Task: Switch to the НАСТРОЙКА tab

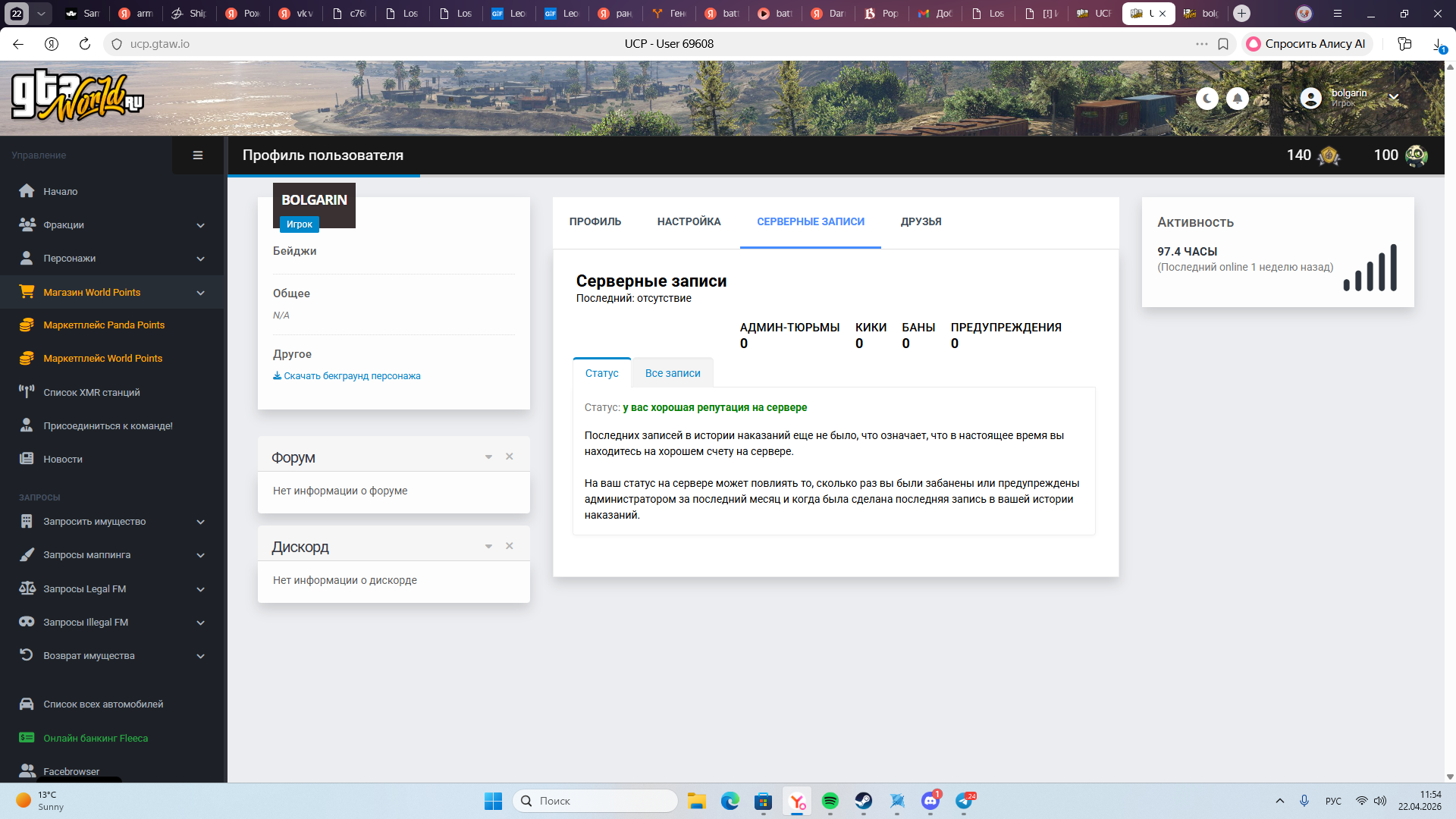Action: (x=689, y=222)
